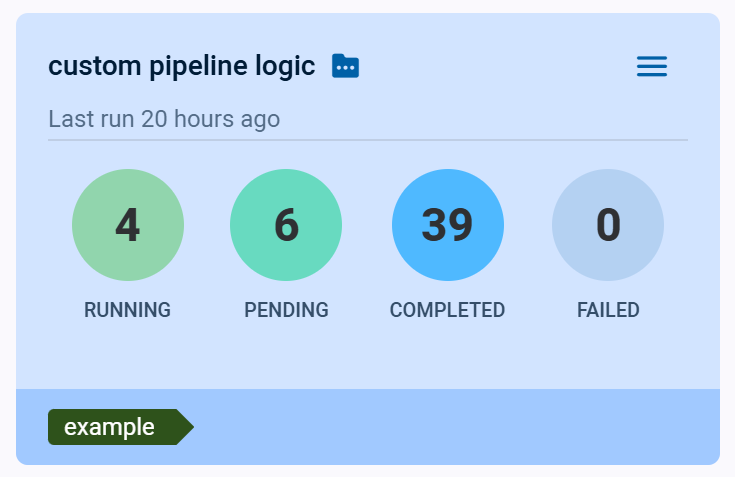735x477 pixels.
Task: Click the COMPLETED label
Action: point(447,310)
